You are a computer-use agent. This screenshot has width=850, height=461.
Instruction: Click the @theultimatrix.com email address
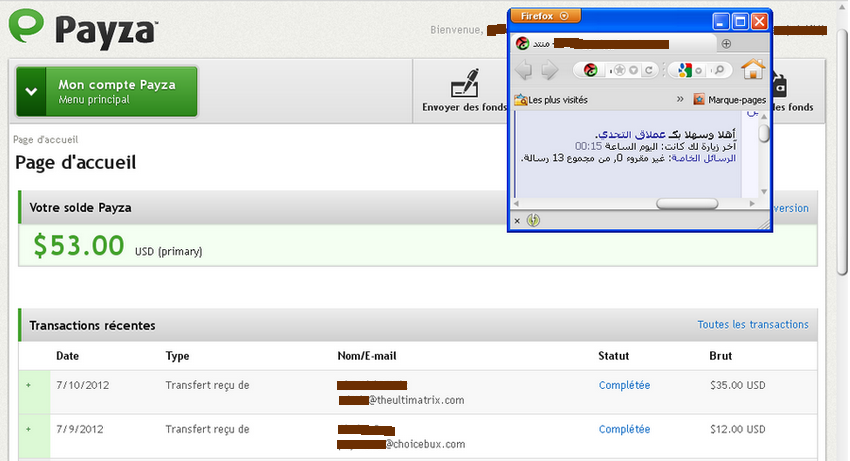[x=416, y=400]
